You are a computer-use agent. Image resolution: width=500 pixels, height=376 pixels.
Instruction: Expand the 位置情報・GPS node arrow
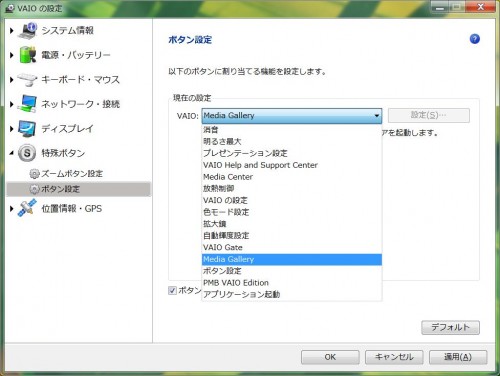(x=12, y=209)
